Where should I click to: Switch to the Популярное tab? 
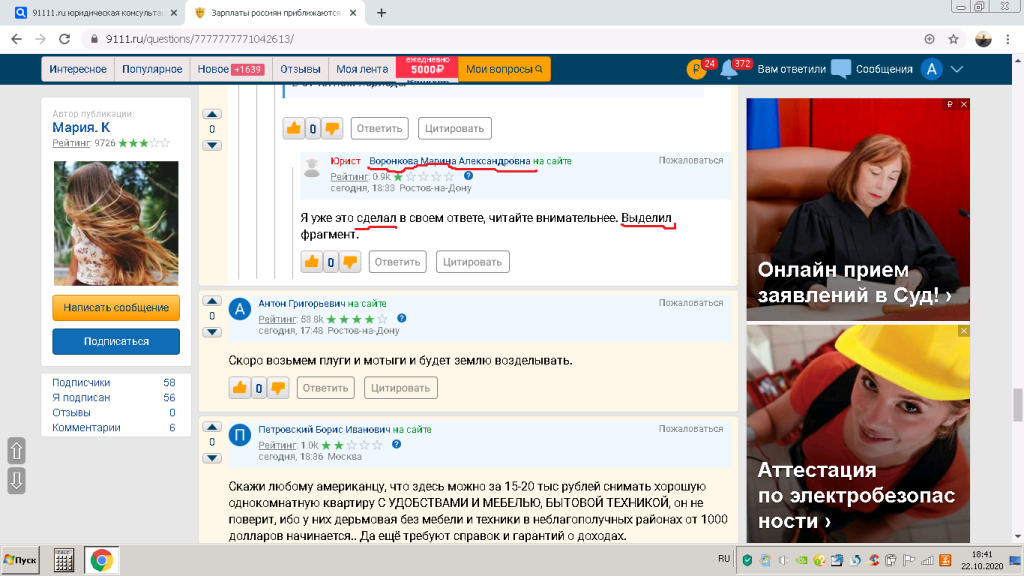click(152, 69)
